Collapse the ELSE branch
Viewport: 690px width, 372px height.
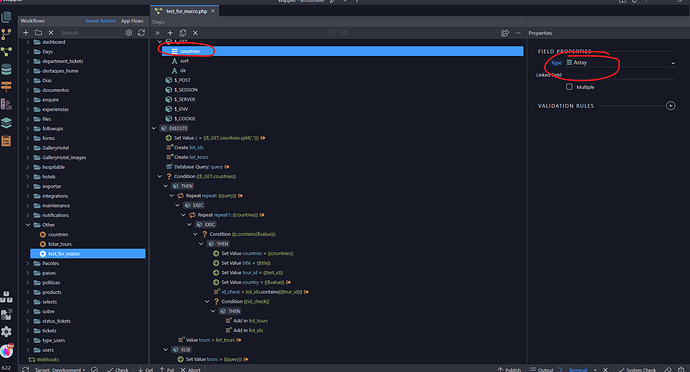point(165,350)
